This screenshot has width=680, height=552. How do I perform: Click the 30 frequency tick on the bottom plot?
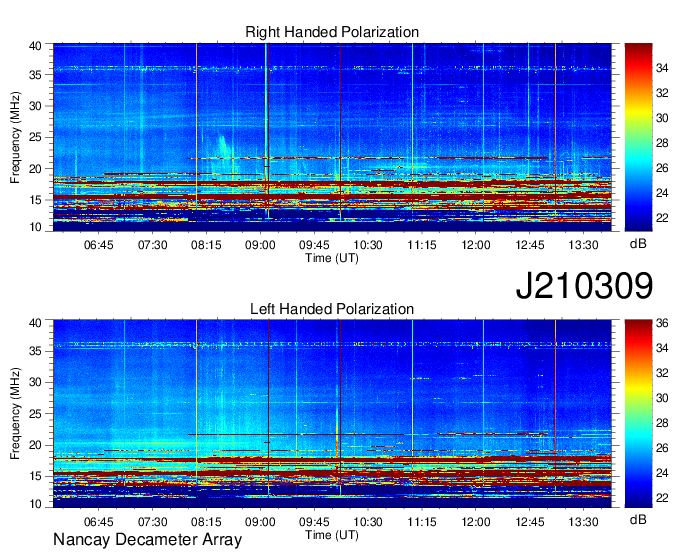pyautogui.click(x=35, y=382)
